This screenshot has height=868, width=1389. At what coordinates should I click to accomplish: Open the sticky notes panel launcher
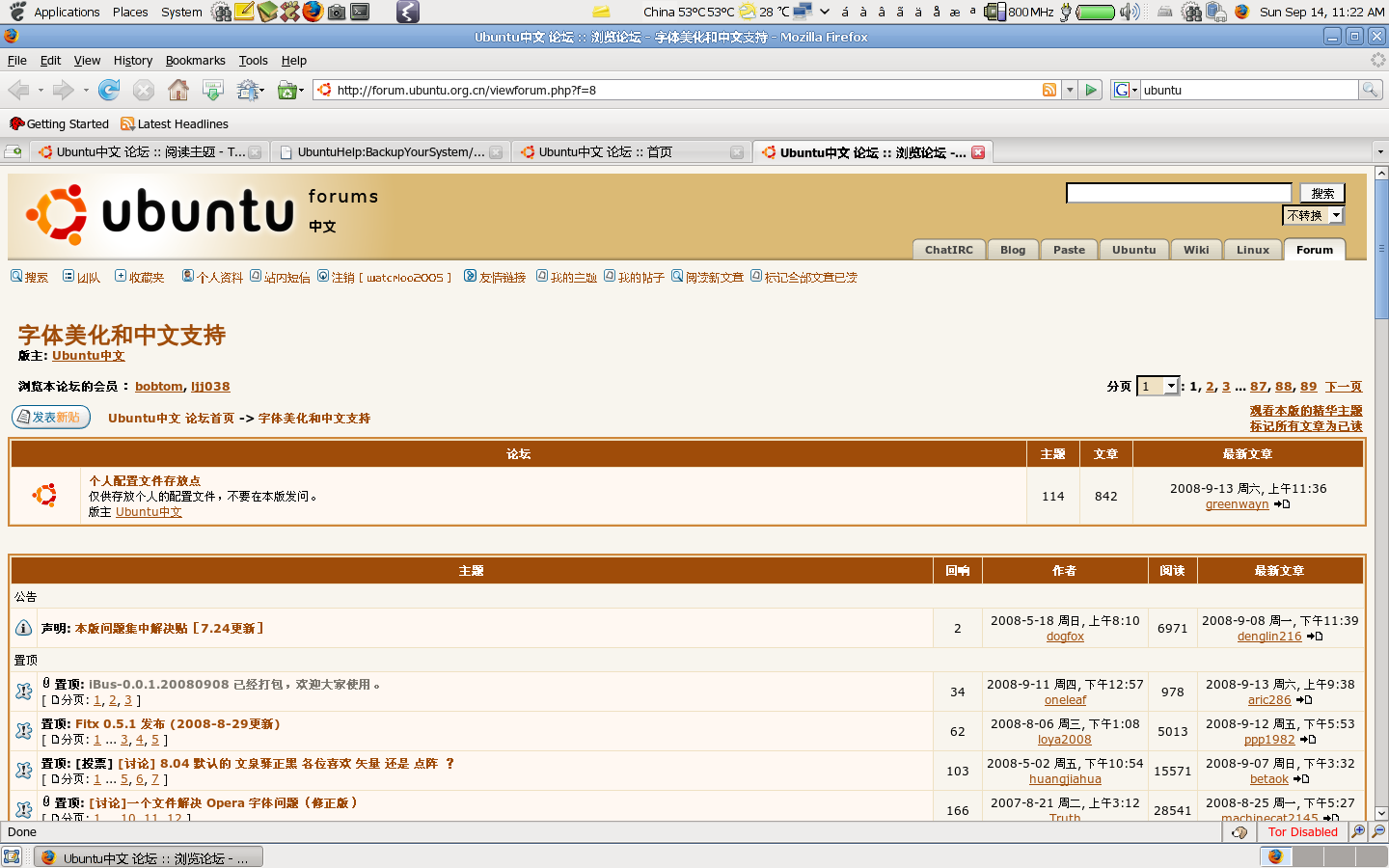[244, 12]
